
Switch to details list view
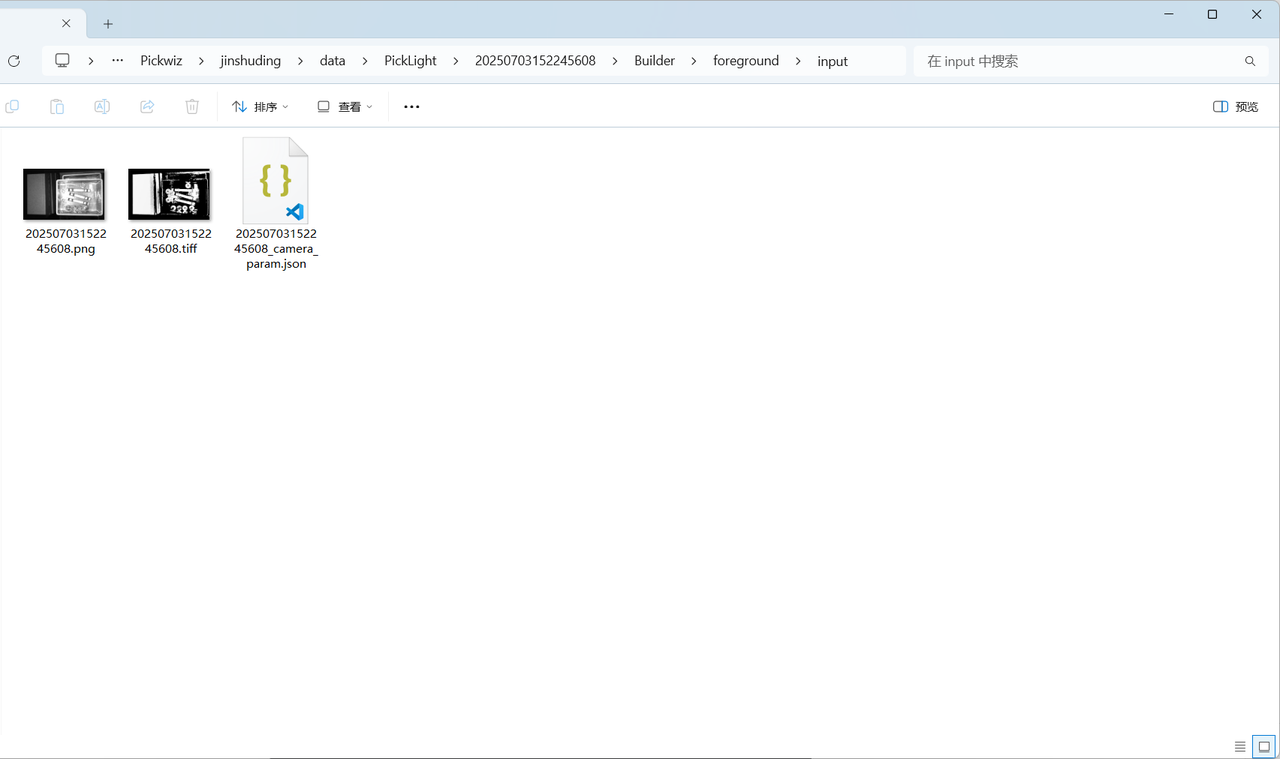click(x=1240, y=746)
